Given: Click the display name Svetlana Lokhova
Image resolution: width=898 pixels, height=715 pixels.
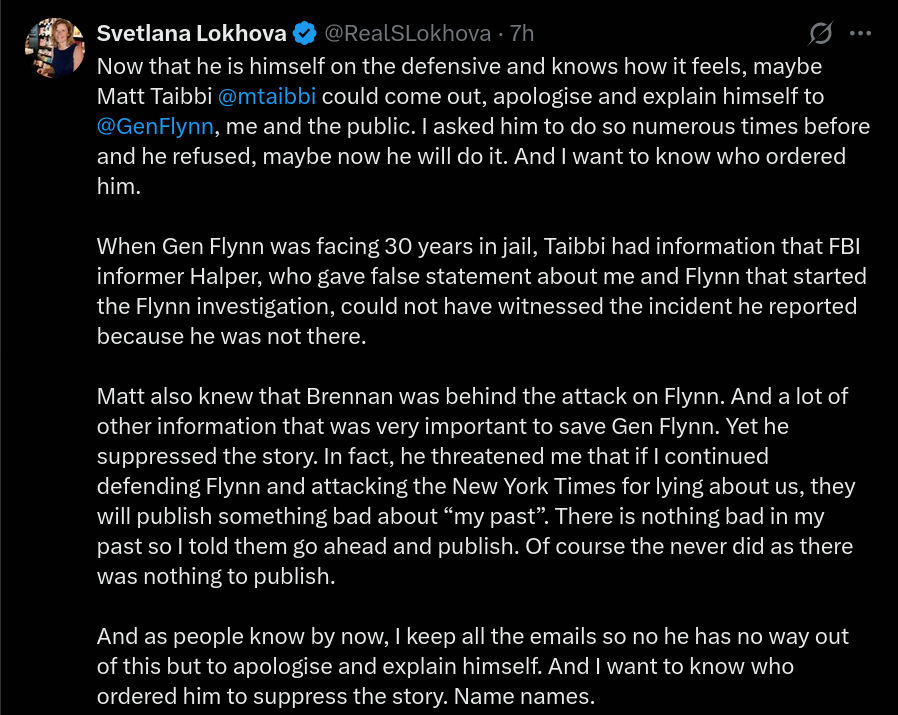Looking at the screenshot, I should 191,33.
